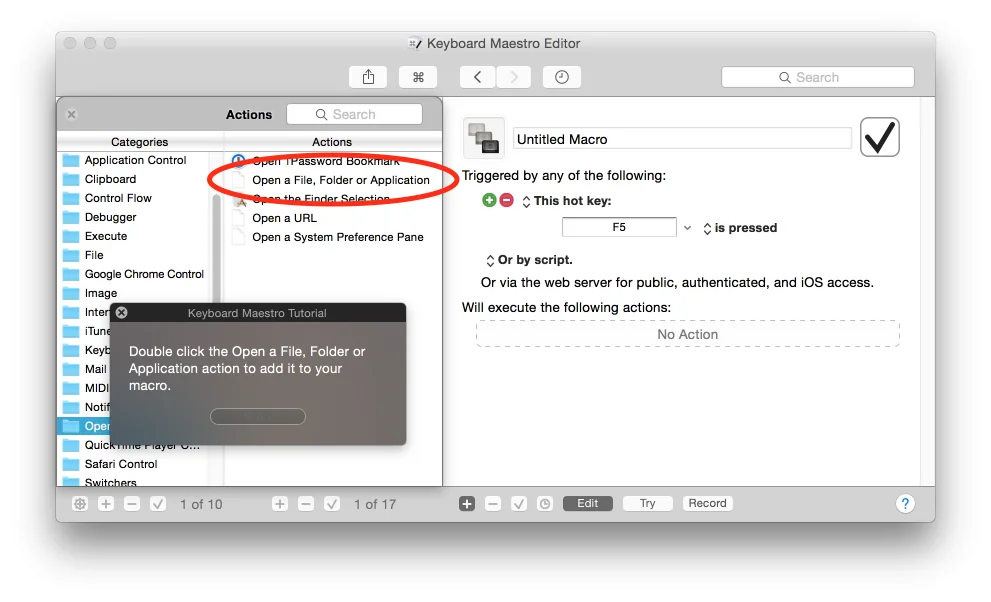Click the main toolbar Search field
Image resolution: width=991 pixels, height=602 pixels.
pyautogui.click(x=818, y=77)
